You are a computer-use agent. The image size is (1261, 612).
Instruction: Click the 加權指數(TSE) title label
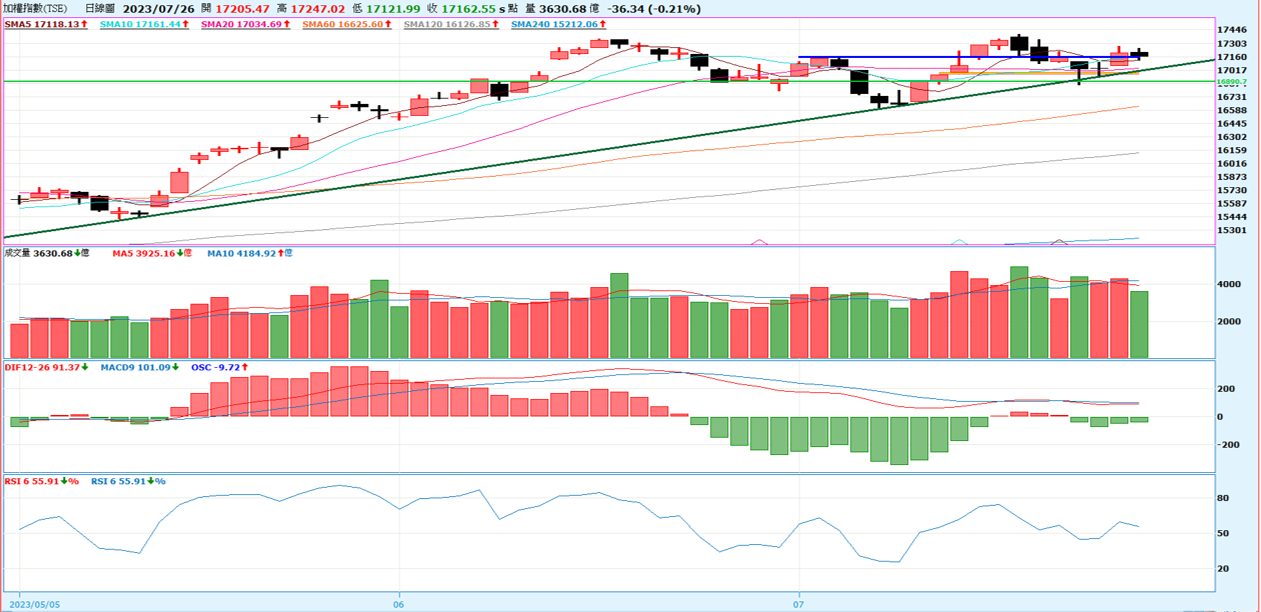(36, 8)
